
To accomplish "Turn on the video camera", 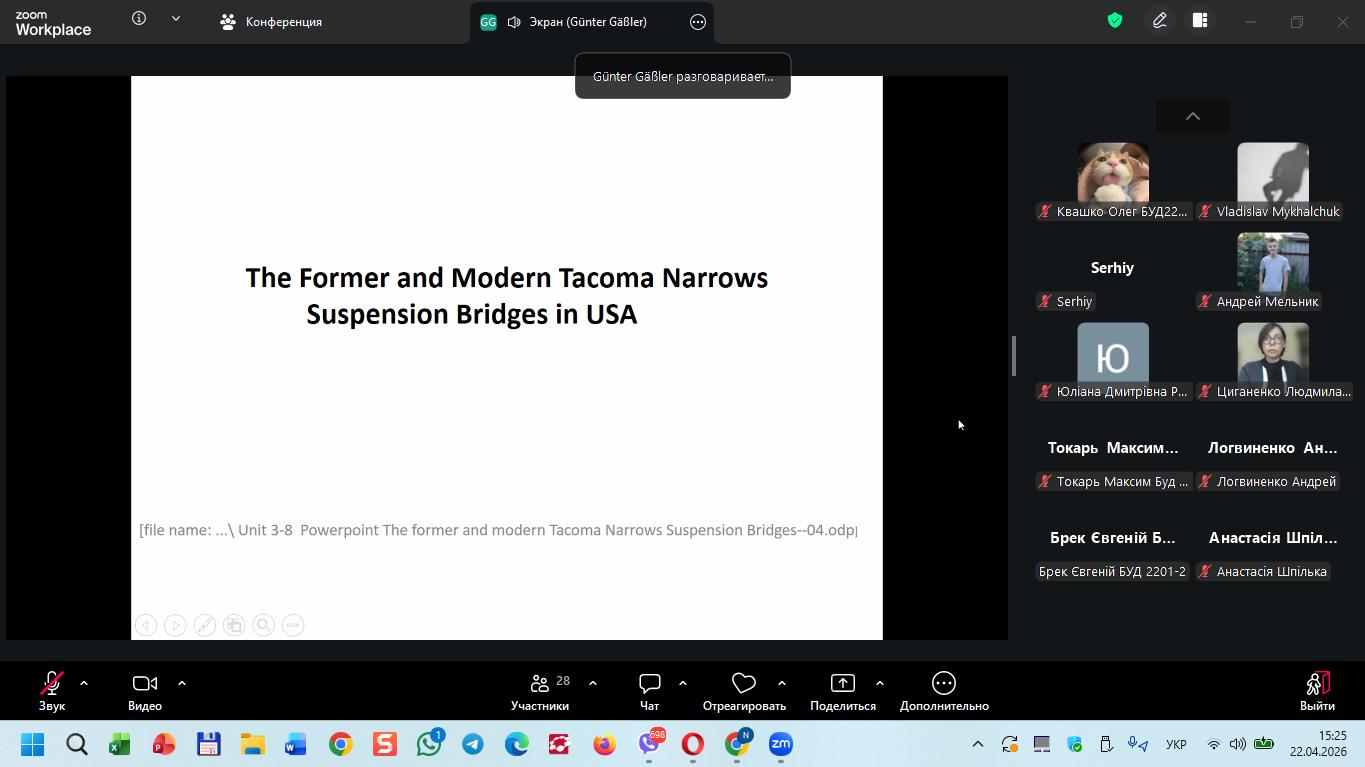I will pyautogui.click(x=145, y=692).
